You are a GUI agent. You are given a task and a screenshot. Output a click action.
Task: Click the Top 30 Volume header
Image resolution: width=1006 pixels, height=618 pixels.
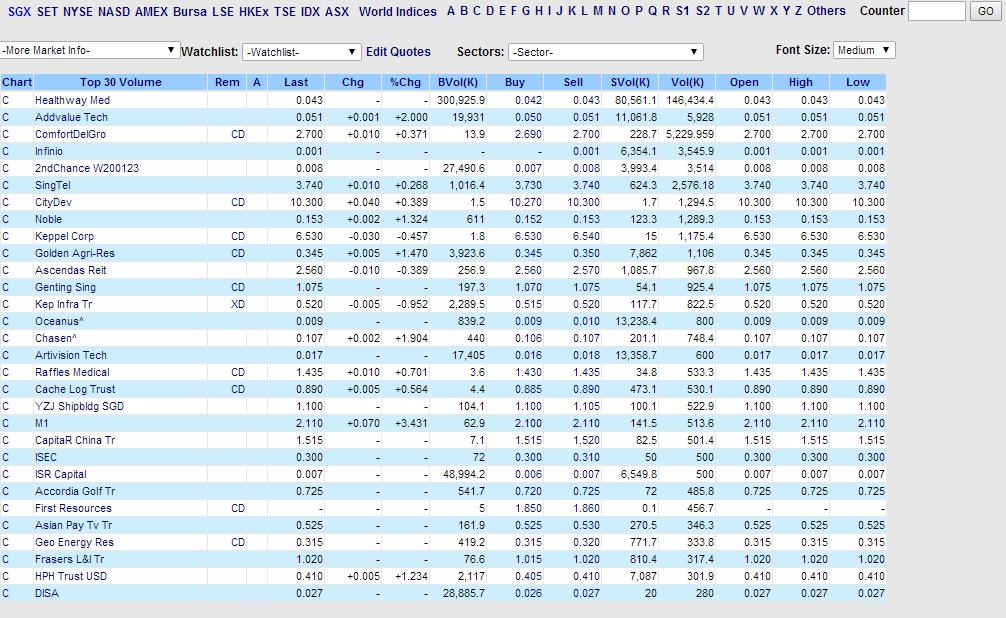[121, 82]
